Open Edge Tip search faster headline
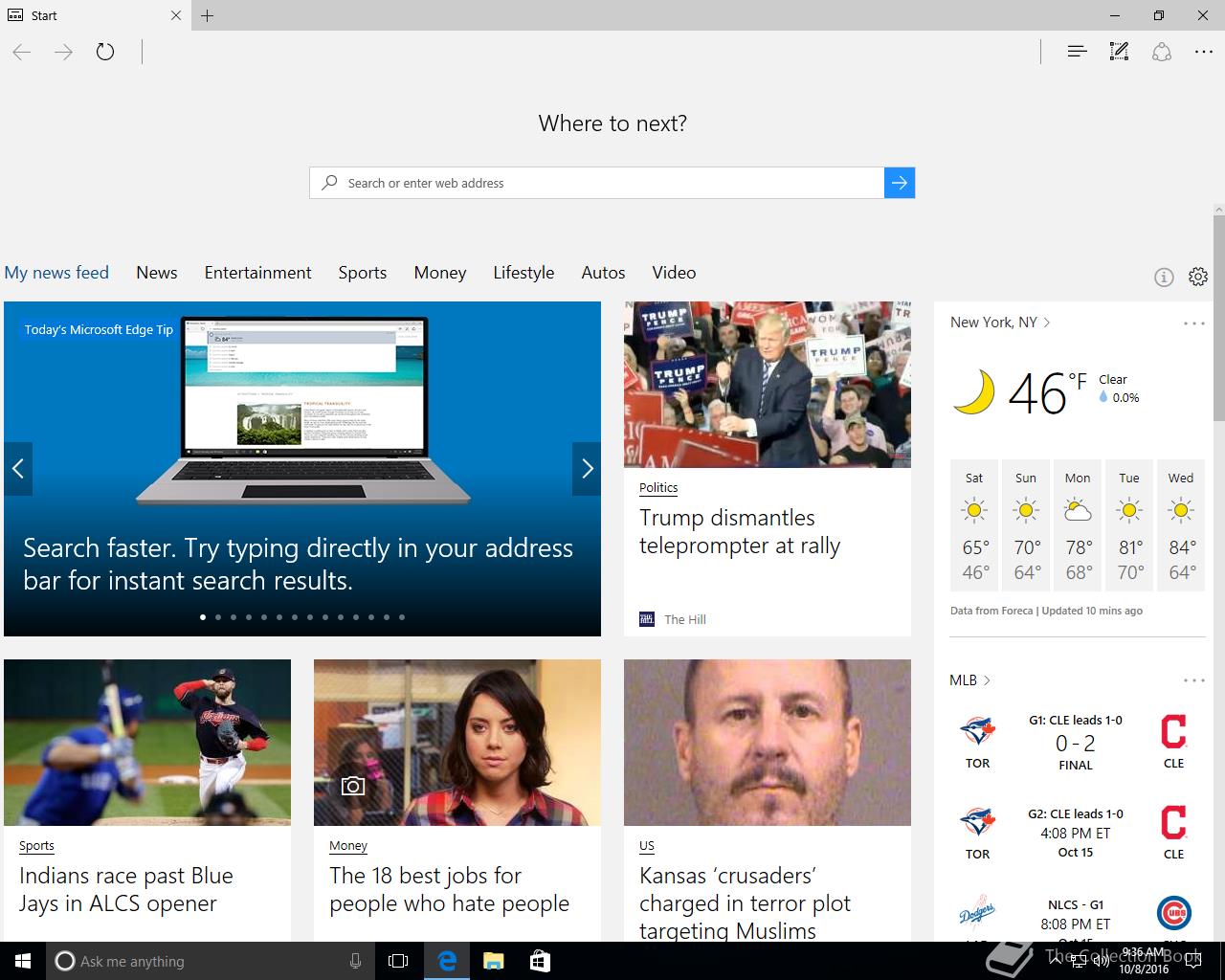The image size is (1225, 980). click(298, 564)
